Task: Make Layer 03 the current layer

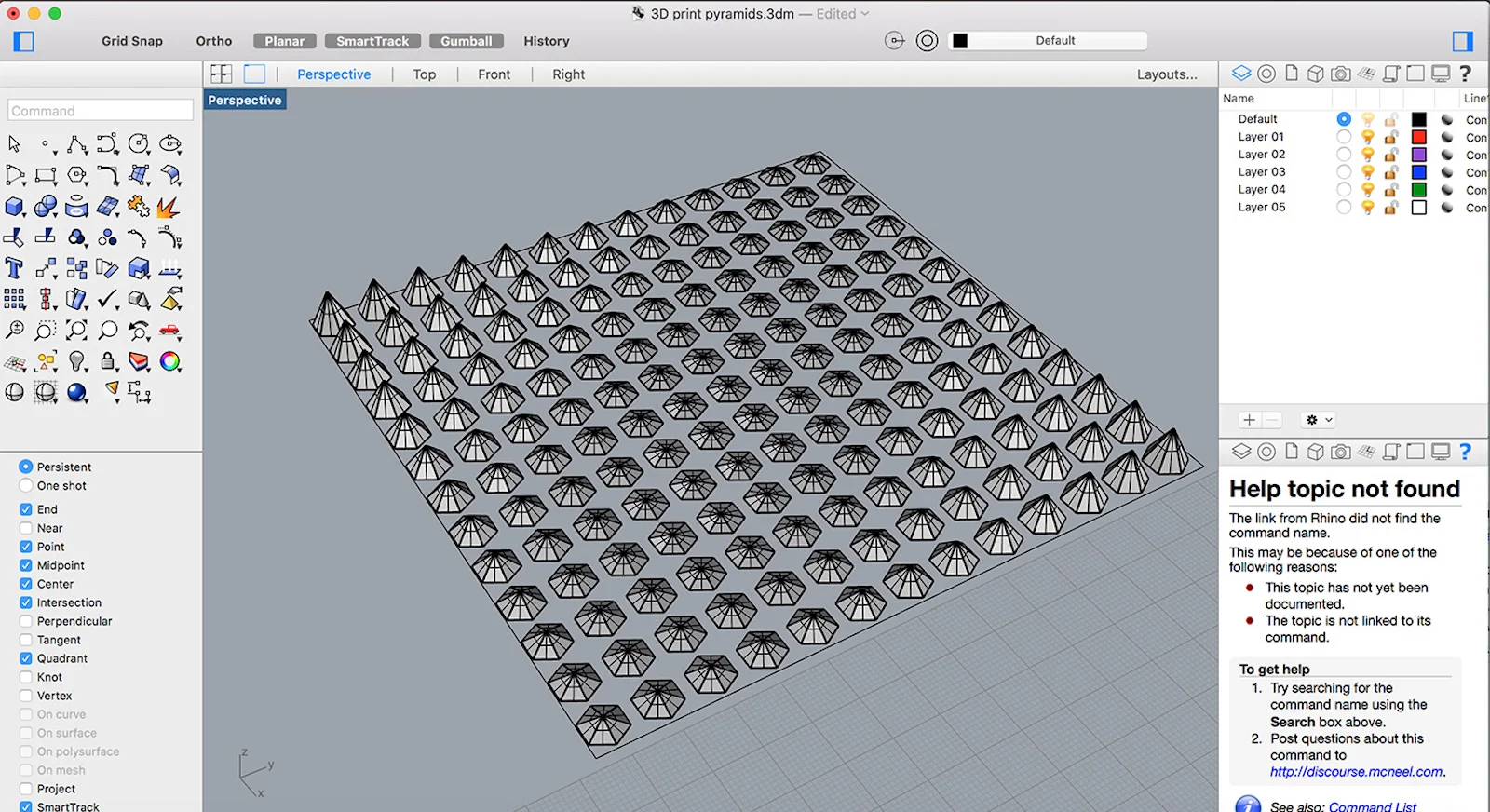Action: pos(1344,172)
